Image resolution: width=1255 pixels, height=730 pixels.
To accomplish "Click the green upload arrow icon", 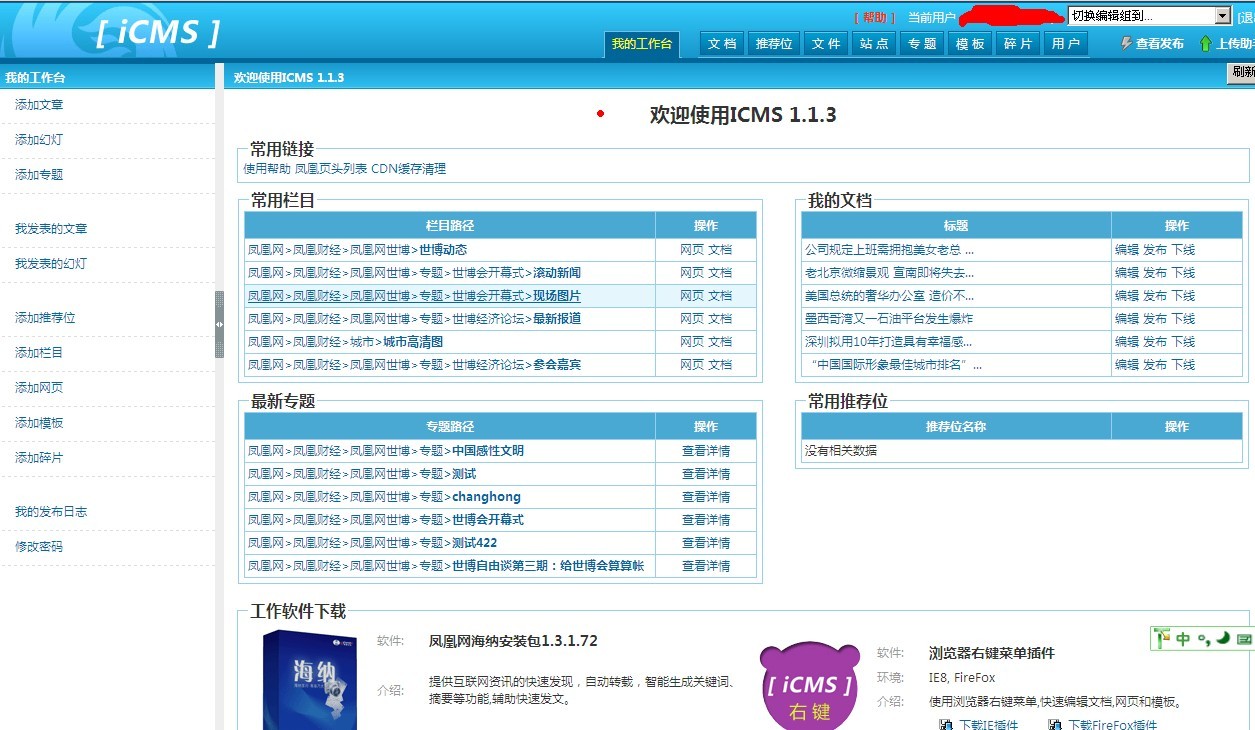I will click(1206, 44).
